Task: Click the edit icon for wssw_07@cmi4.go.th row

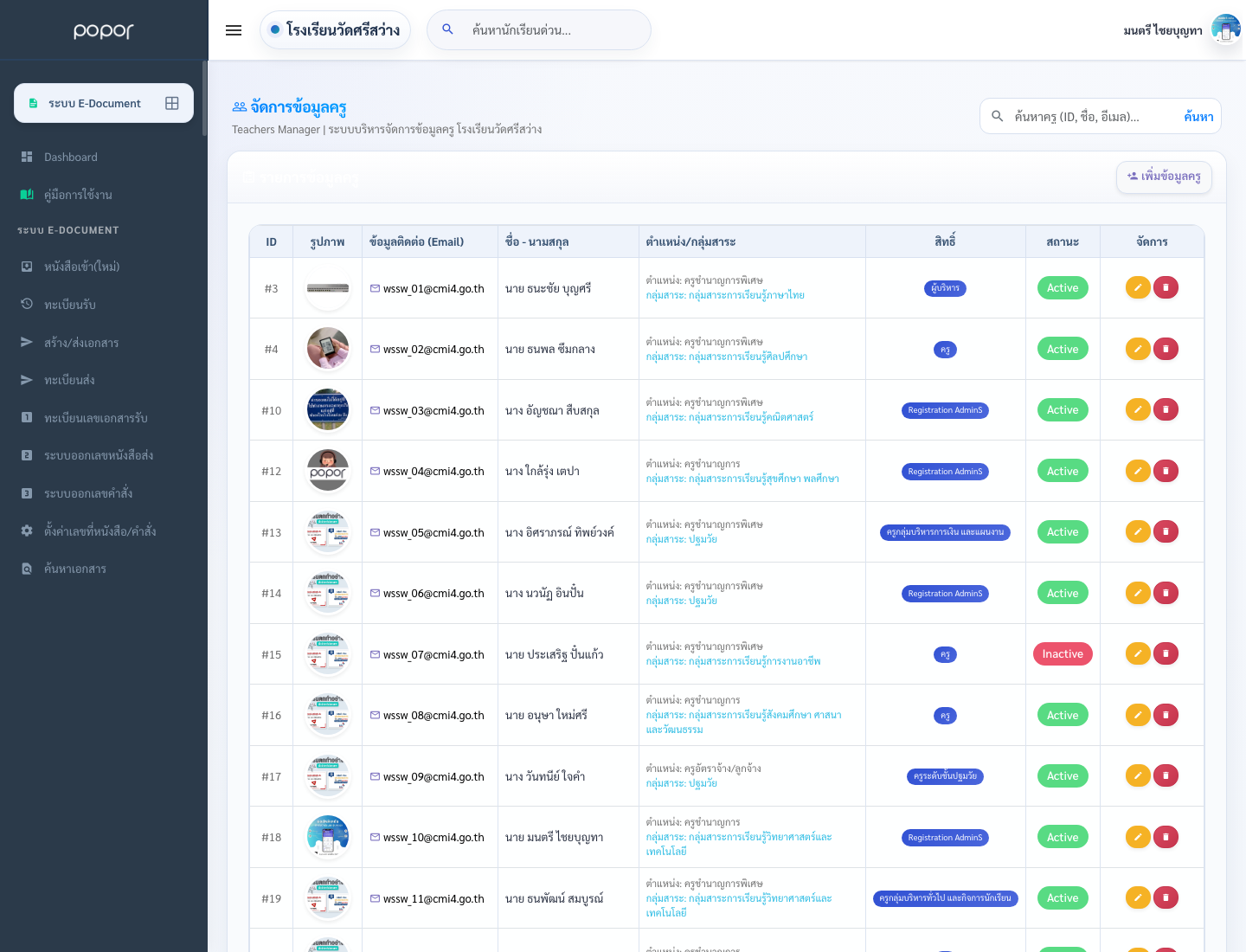Action: coord(1138,653)
